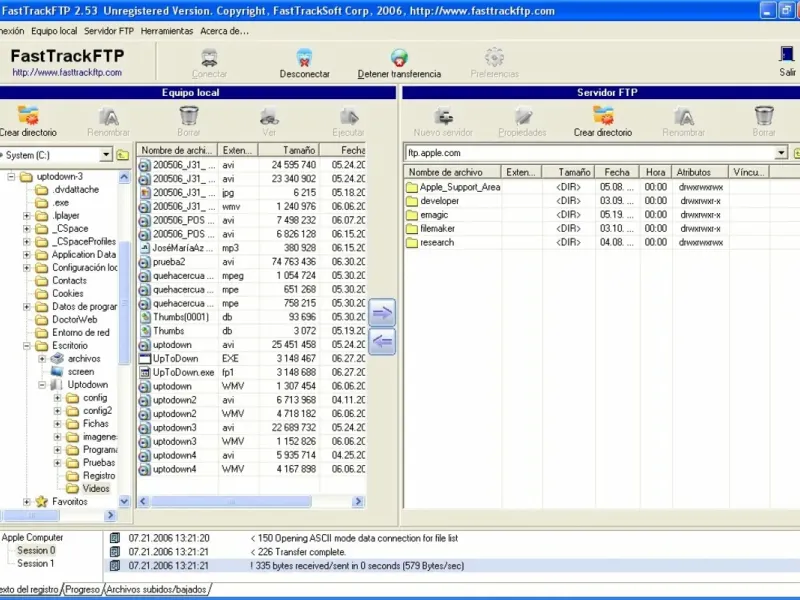Click the Tamaño column header in local list
The width and height of the screenshot is (800, 600).
[x=289, y=150]
